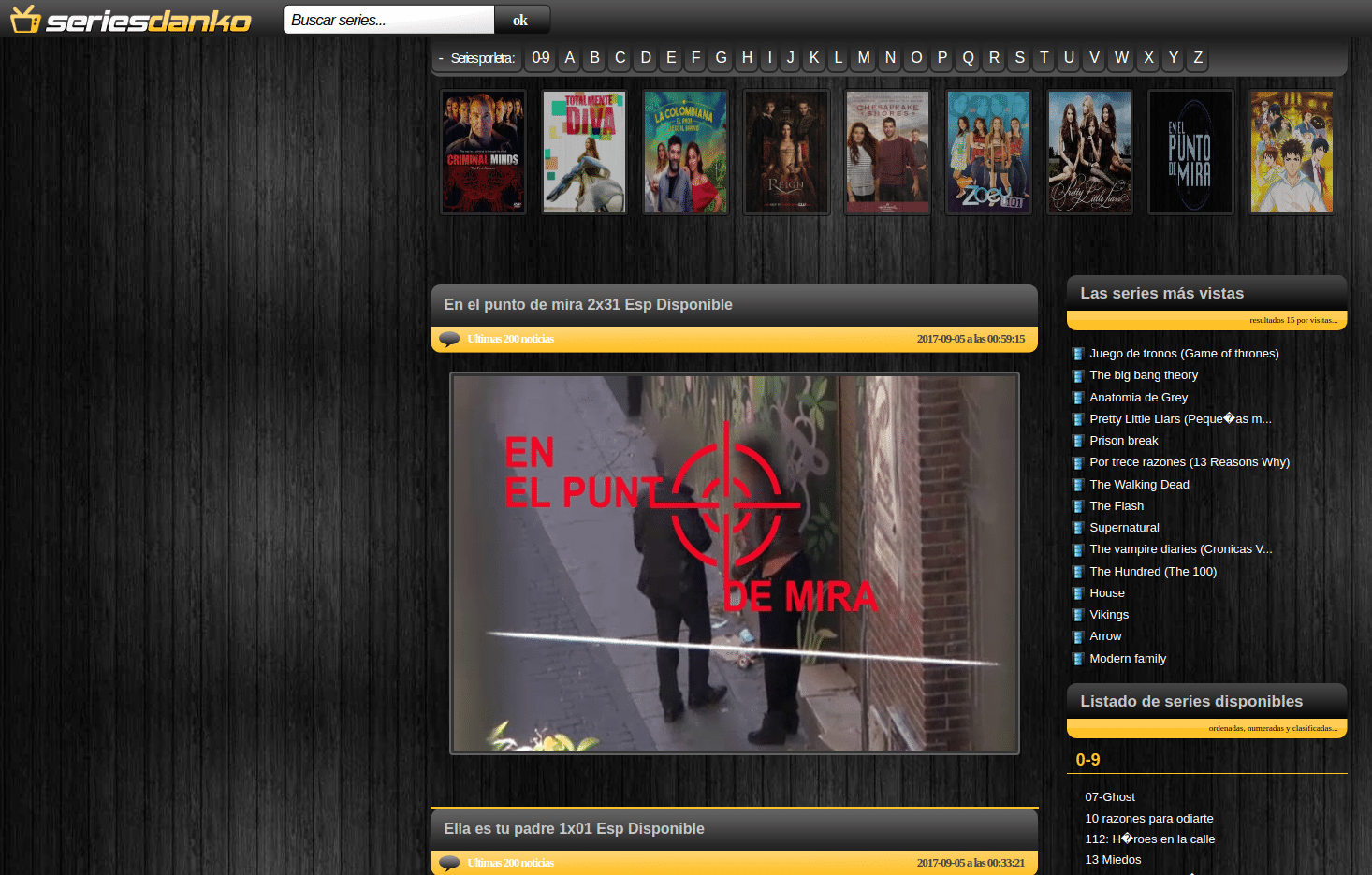This screenshot has height=875, width=1372.
Task: Choose letter M in series index
Action: (863, 58)
